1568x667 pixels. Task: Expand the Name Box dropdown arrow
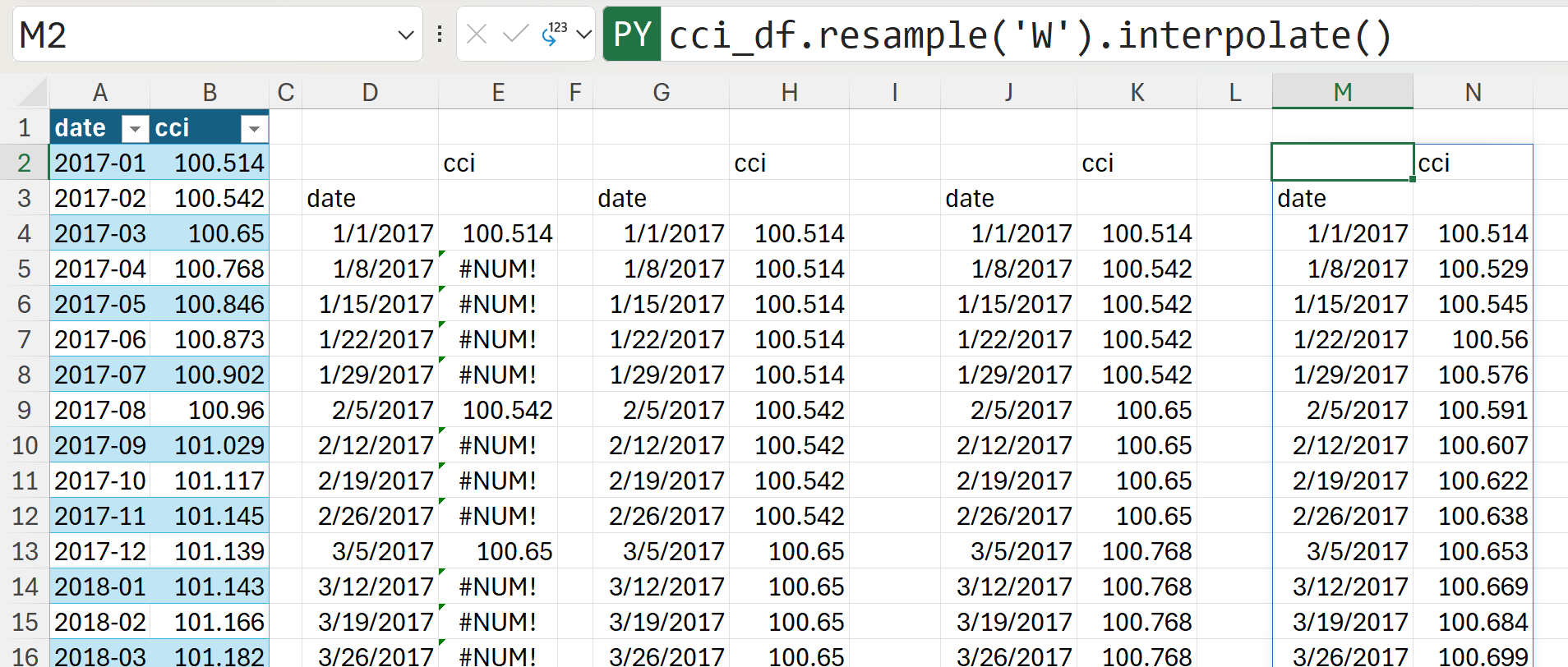point(405,35)
